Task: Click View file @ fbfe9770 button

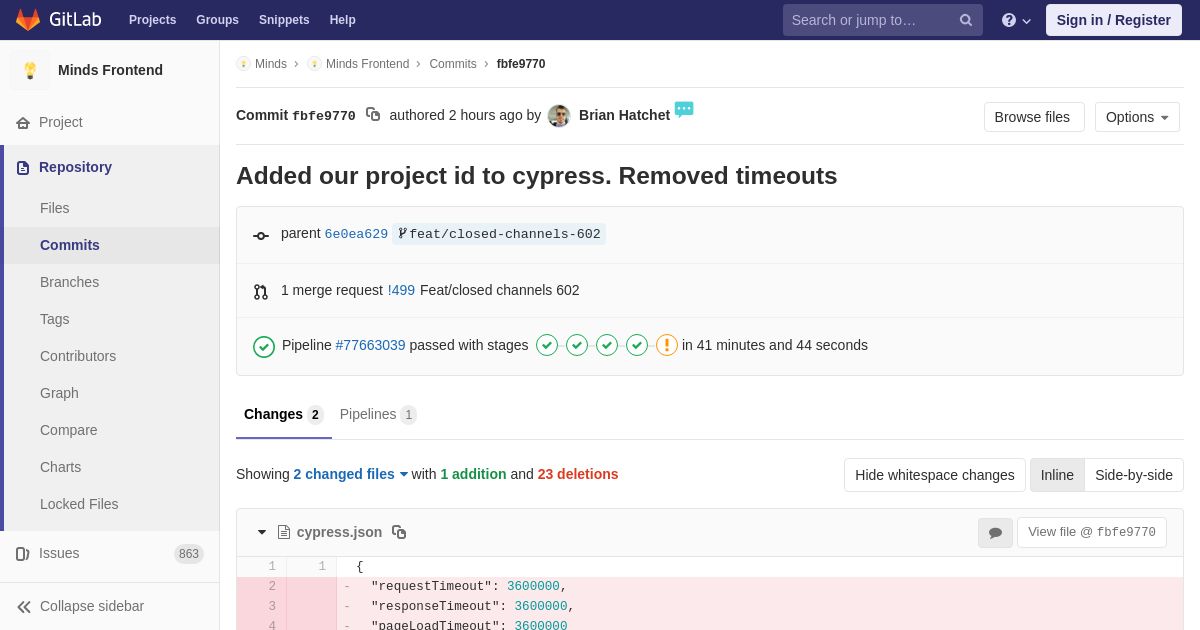Action: pyautogui.click(x=1092, y=533)
